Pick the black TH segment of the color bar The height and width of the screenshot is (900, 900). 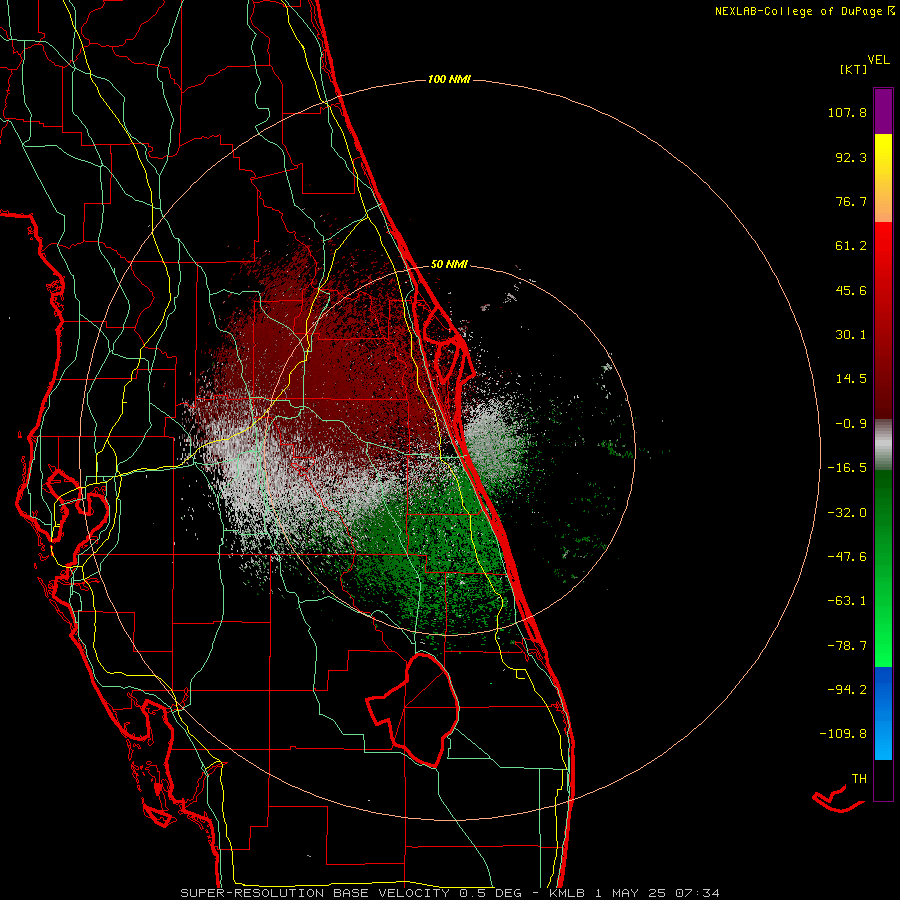(883, 779)
